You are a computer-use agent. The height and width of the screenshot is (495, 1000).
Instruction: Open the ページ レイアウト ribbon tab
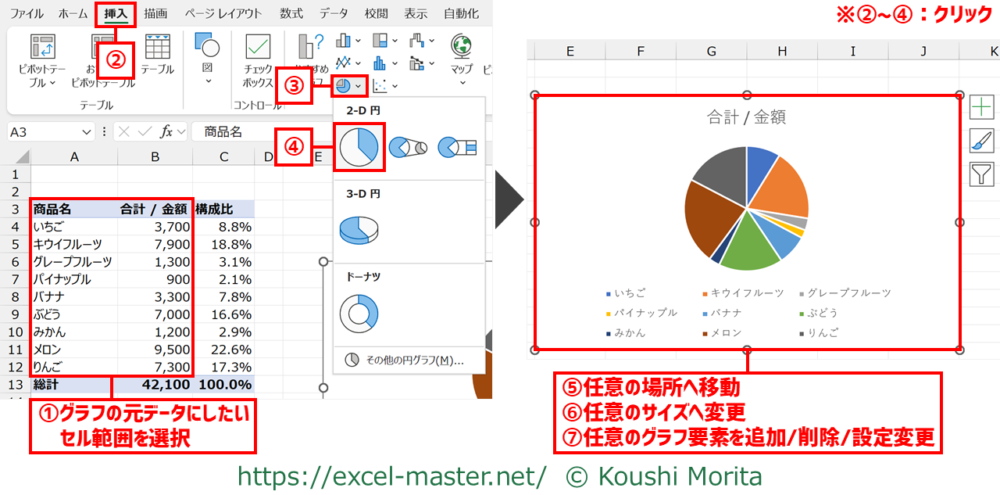coord(223,13)
